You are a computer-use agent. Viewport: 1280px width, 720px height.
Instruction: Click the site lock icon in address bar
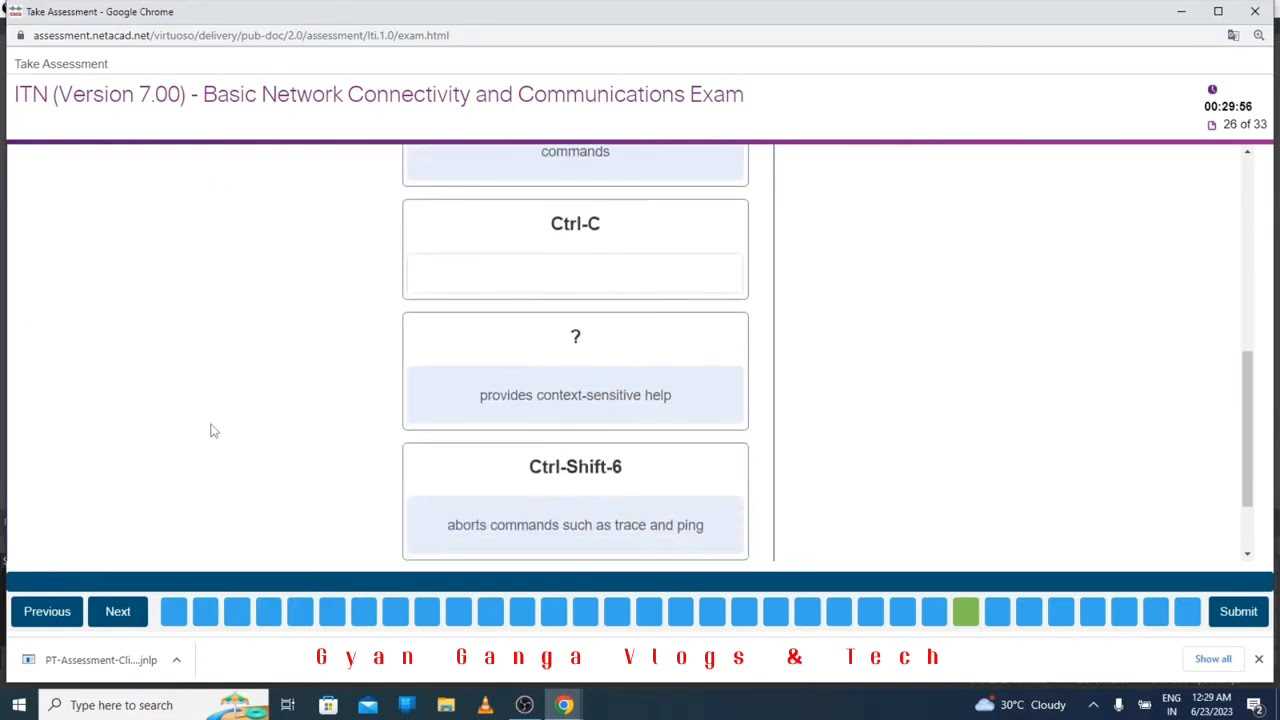[20, 35]
